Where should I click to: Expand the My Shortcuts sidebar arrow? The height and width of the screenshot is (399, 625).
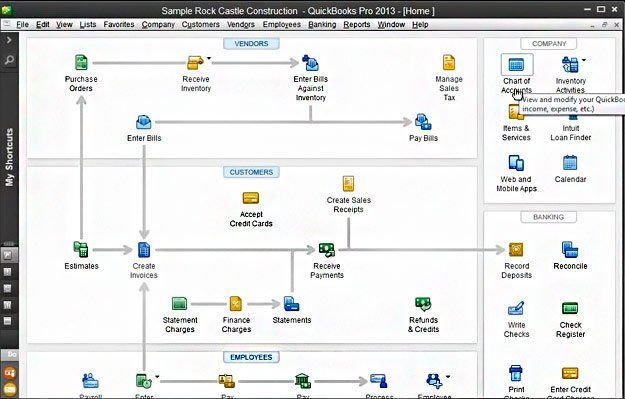[9, 40]
